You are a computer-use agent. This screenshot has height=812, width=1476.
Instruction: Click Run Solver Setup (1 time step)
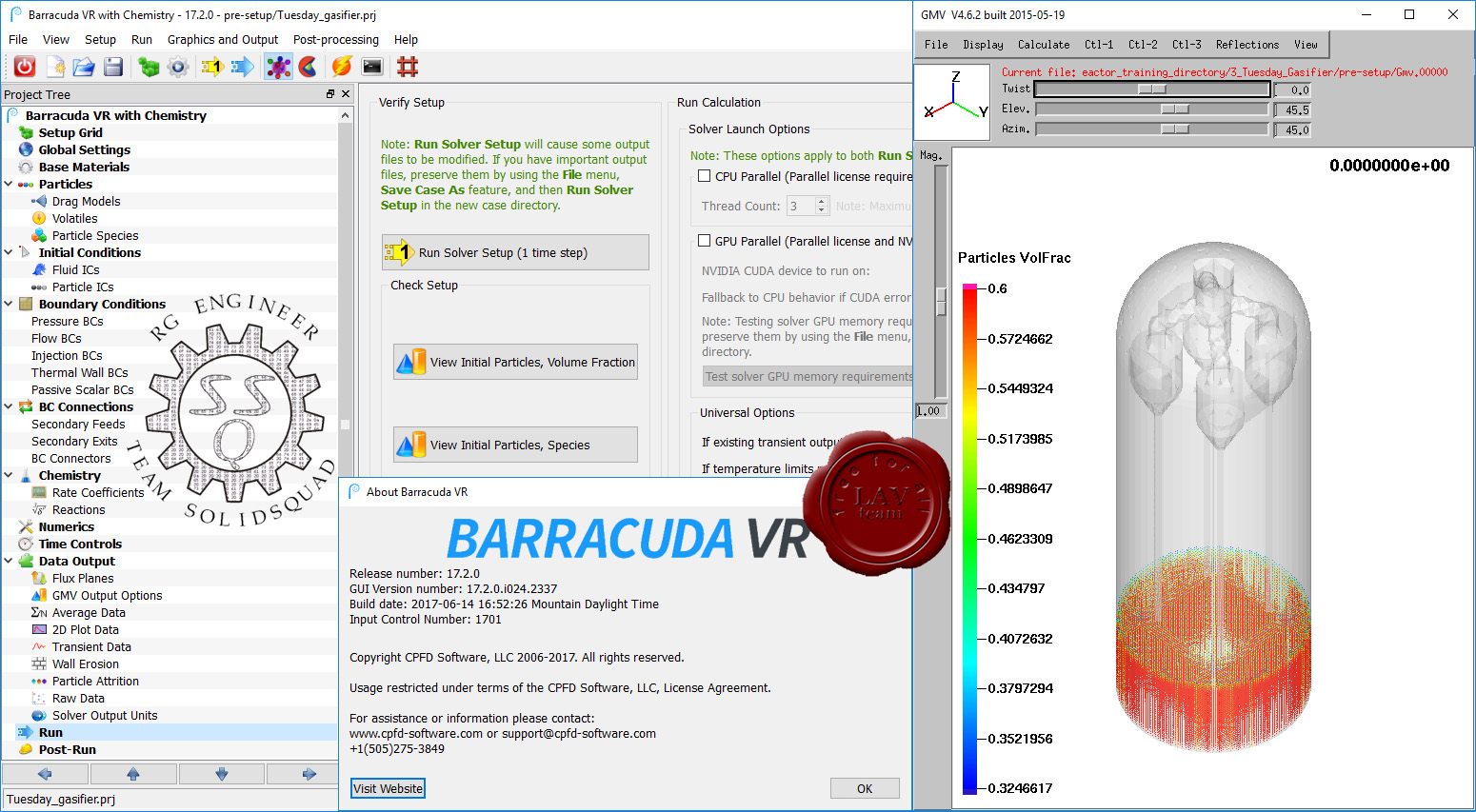pyautogui.click(x=515, y=252)
